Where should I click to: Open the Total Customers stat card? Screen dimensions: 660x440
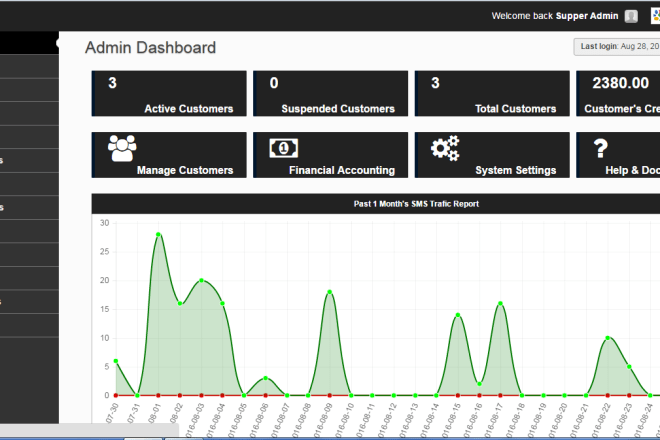(x=492, y=93)
